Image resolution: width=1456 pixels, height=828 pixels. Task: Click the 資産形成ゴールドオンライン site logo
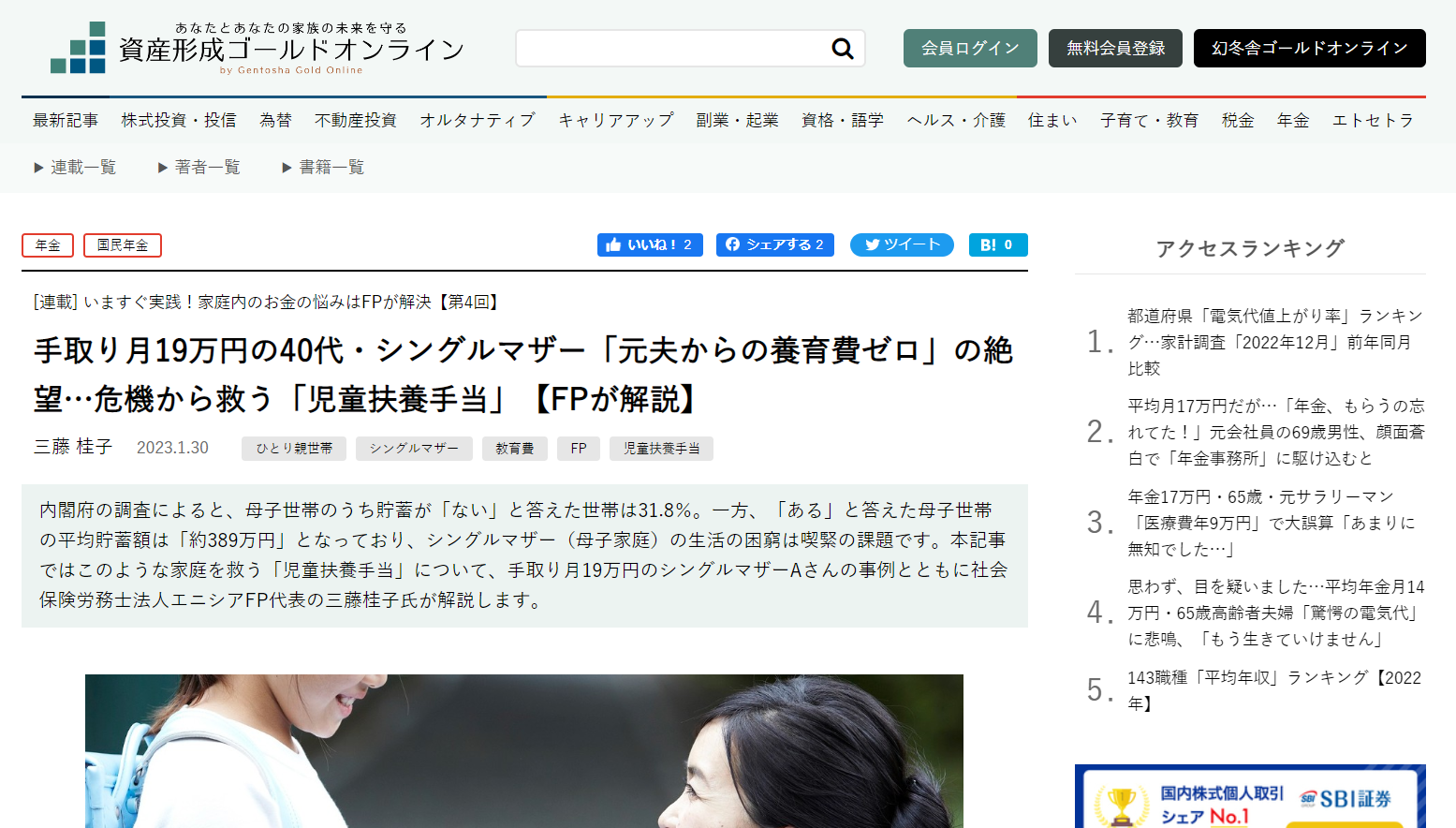point(257,48)
